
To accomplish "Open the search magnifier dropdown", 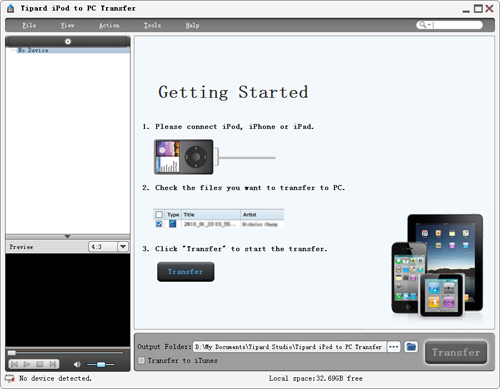I will pyautogui.click(x=425, y=25).
